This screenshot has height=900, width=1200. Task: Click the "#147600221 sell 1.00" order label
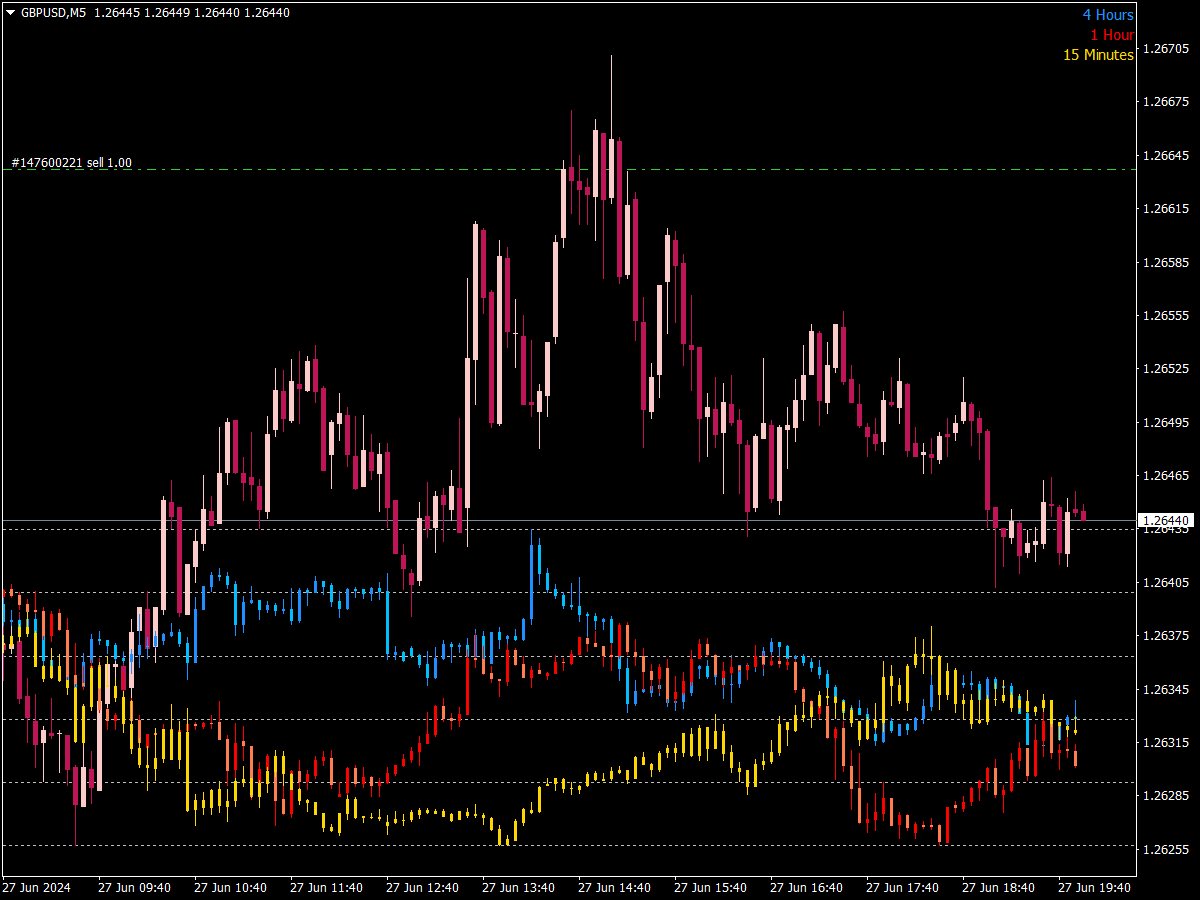click(71, 163)
